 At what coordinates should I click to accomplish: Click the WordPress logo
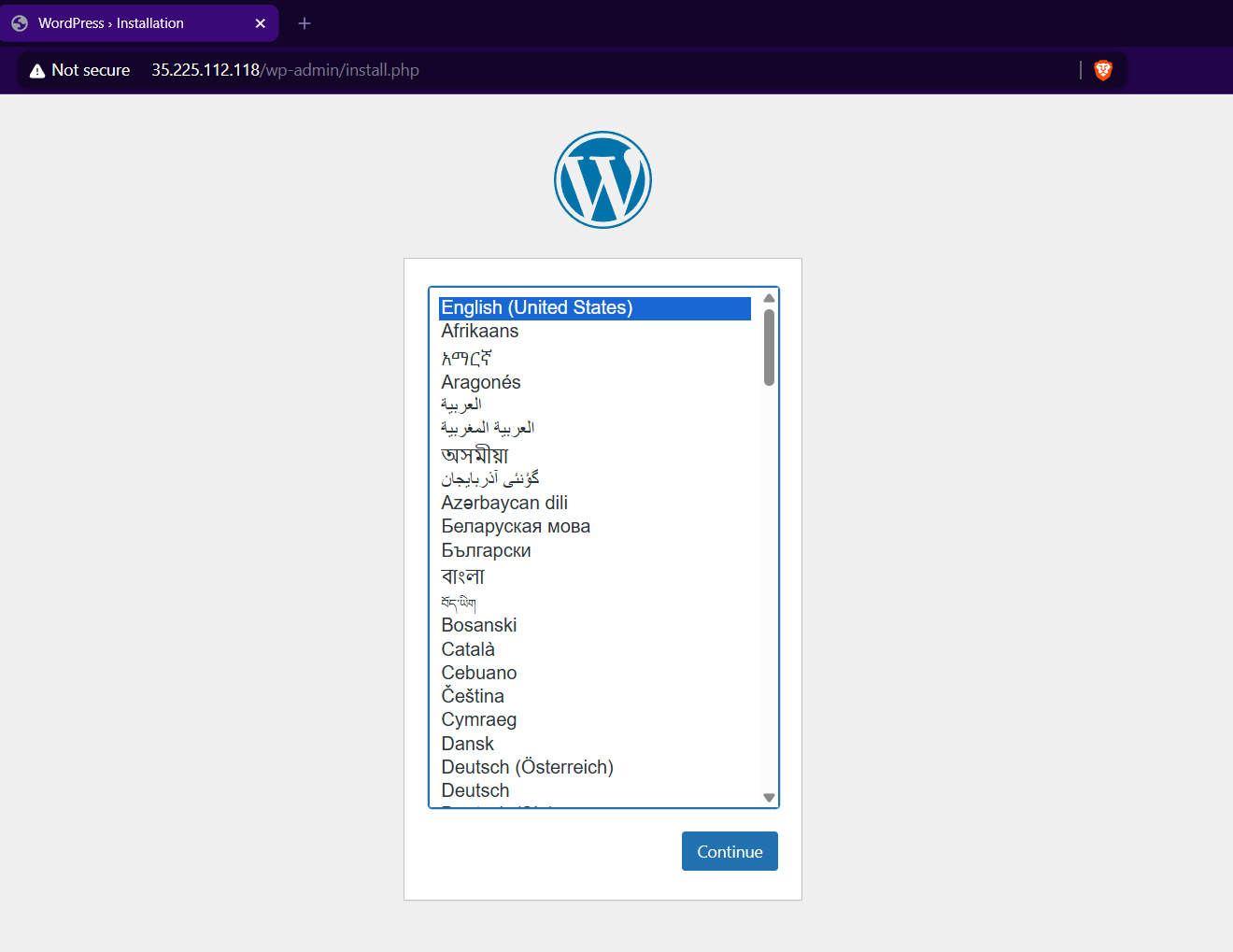point(602,179)
